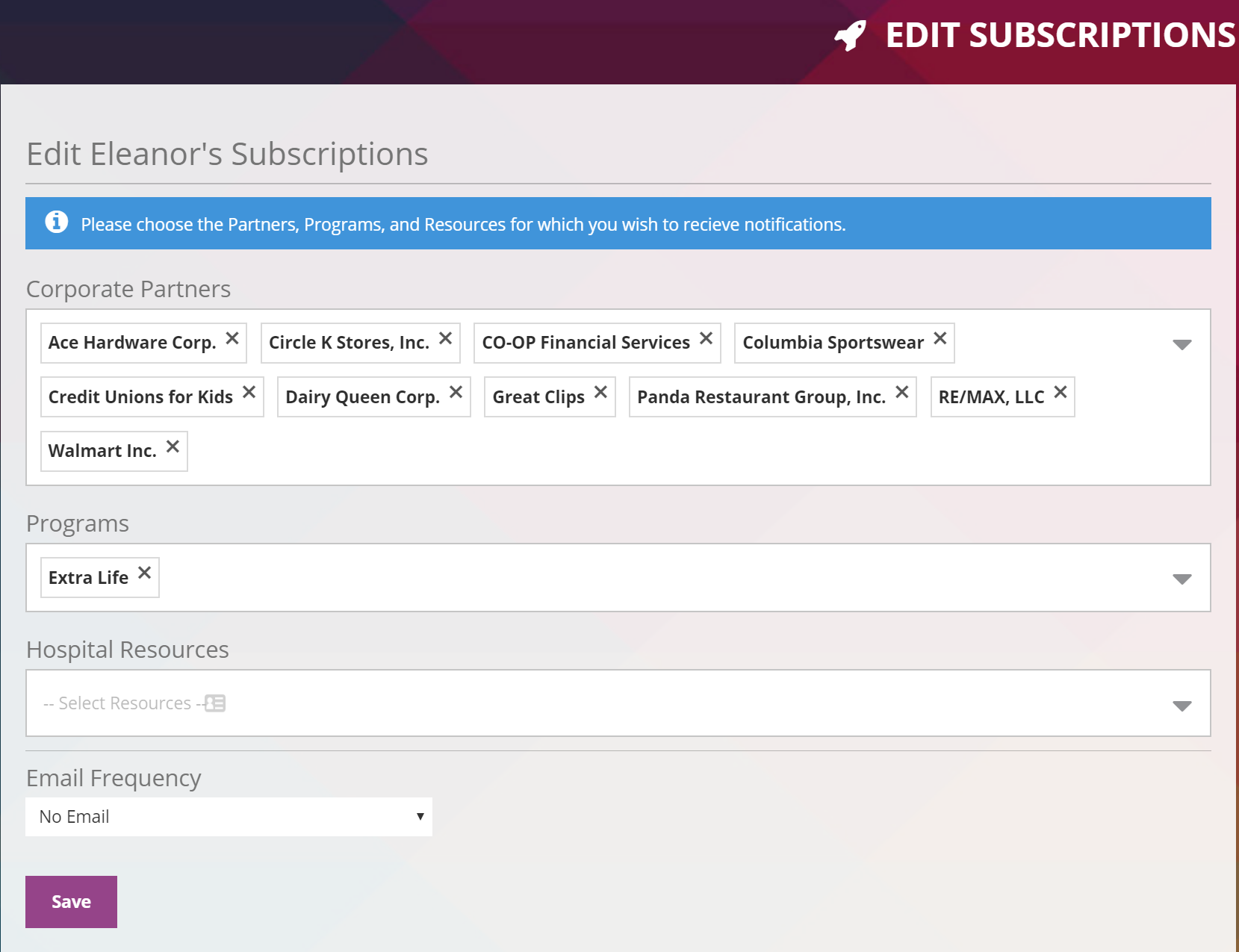Open Email Frequency No Email dropdown

click(x=229, y=817)
